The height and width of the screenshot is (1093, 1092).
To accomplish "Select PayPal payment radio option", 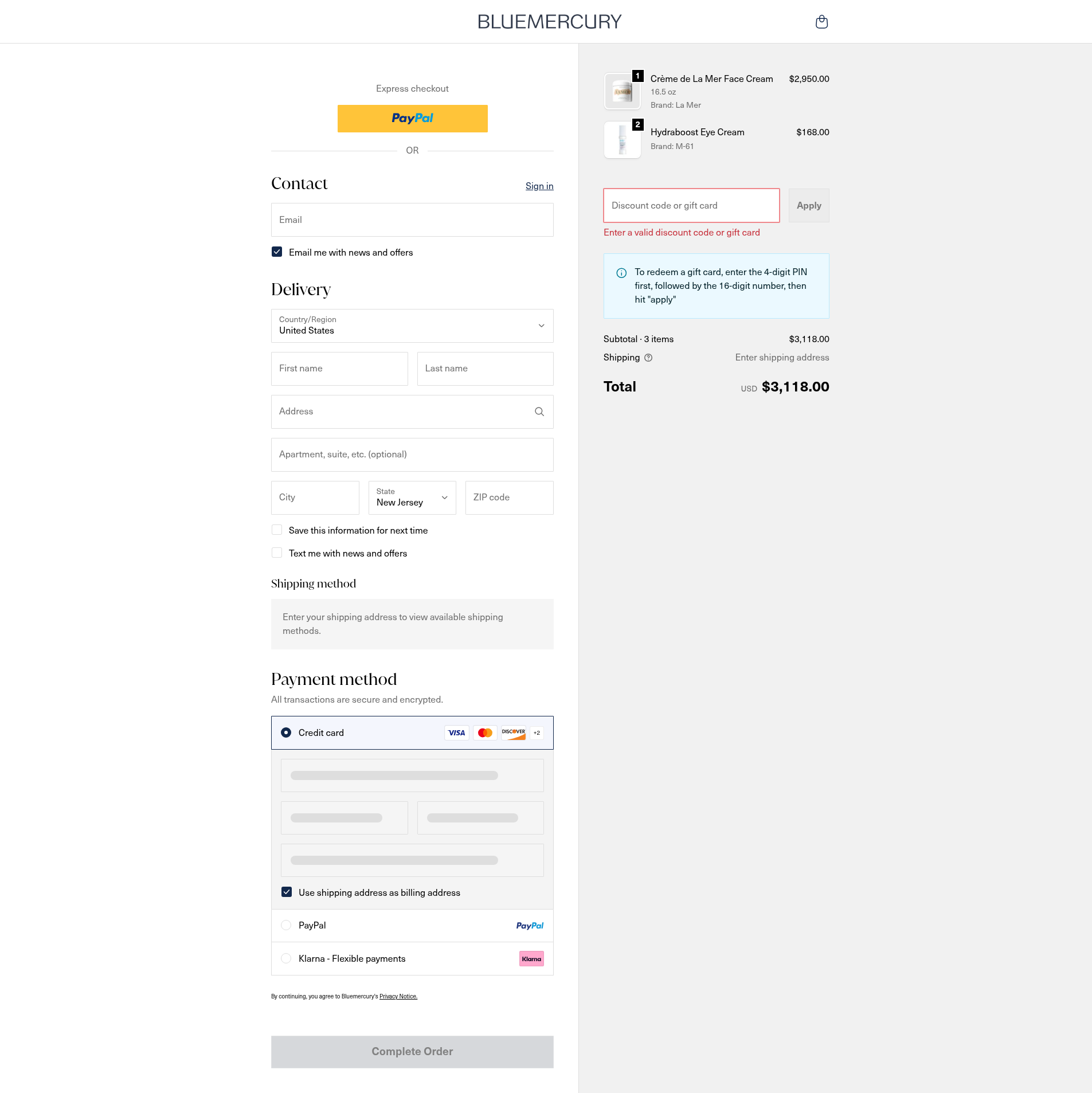I will click(x=286, y=925).
